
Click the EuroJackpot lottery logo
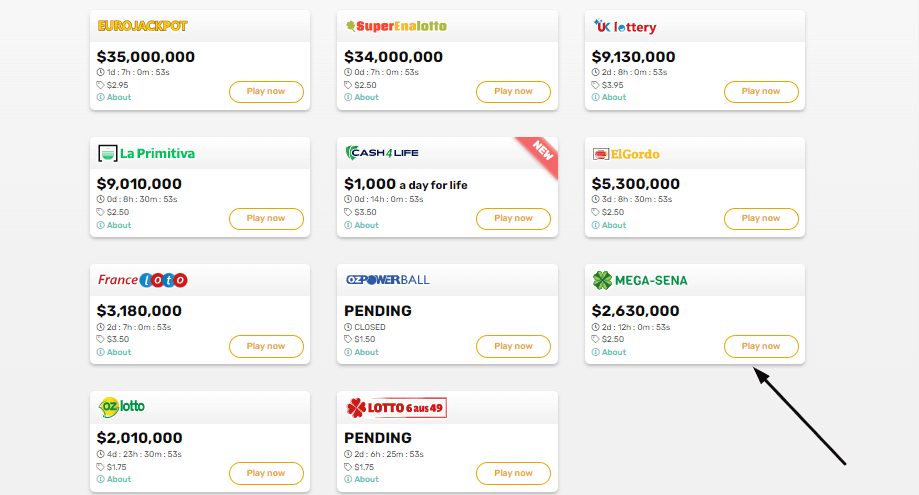(142, 26)
